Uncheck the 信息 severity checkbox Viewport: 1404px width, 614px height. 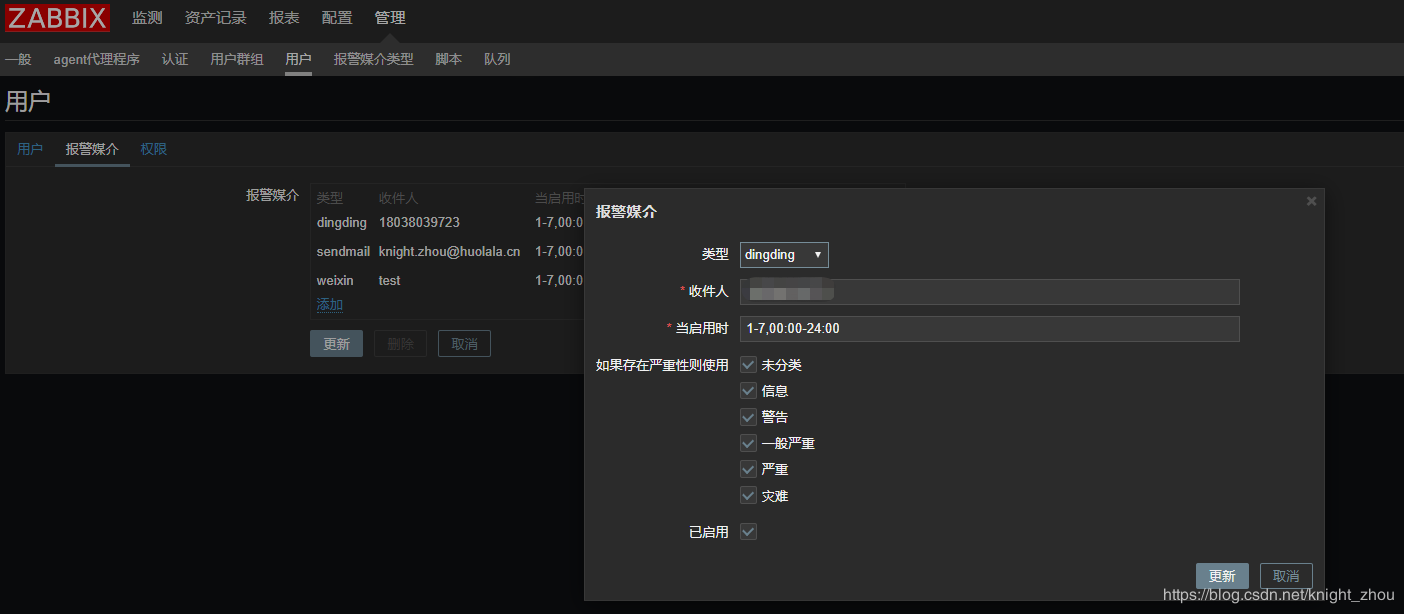[x=748, y=391]
